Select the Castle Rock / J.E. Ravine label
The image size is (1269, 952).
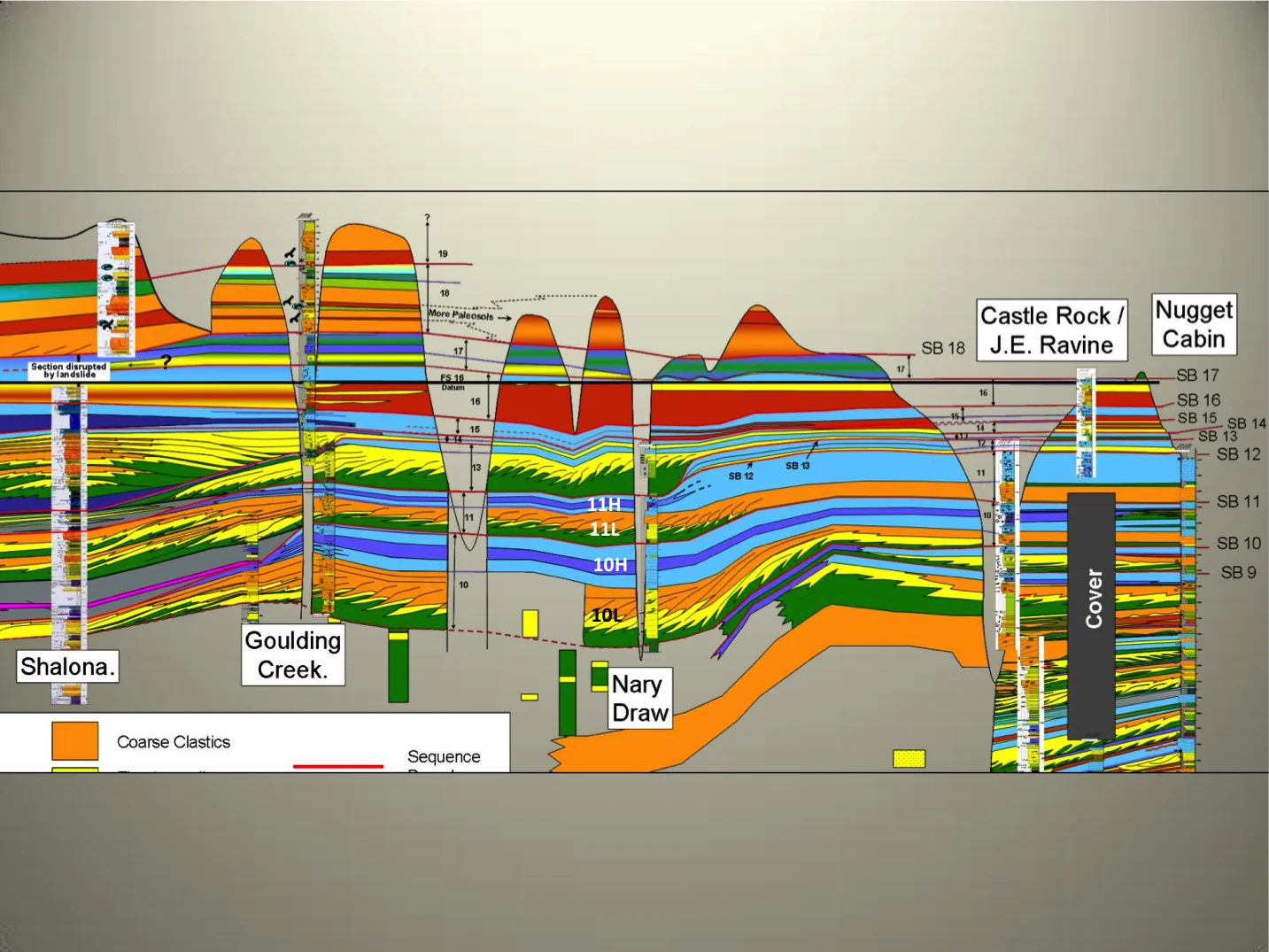1052,330
